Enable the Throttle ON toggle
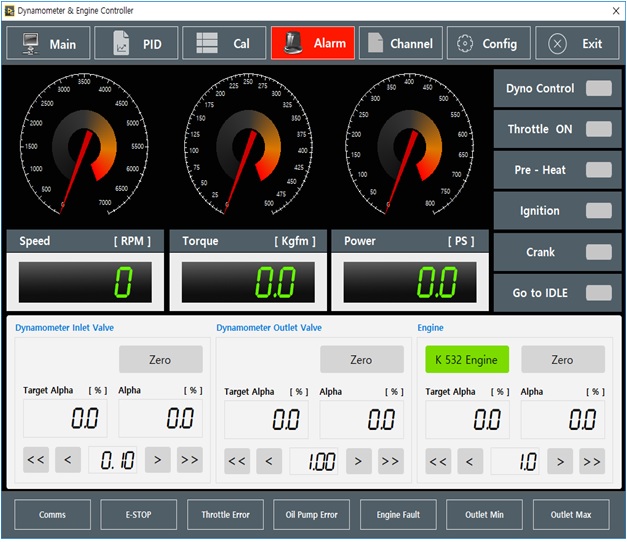Screen dimensions: 627x542 point(598,129)
